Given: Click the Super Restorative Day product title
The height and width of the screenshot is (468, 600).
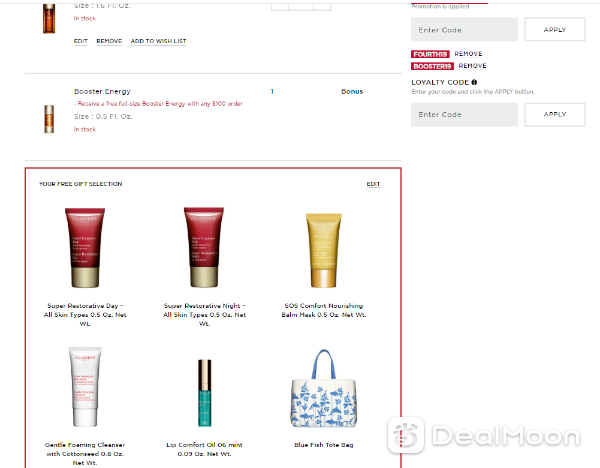Looking at the screenshot, I should (85, 315).
